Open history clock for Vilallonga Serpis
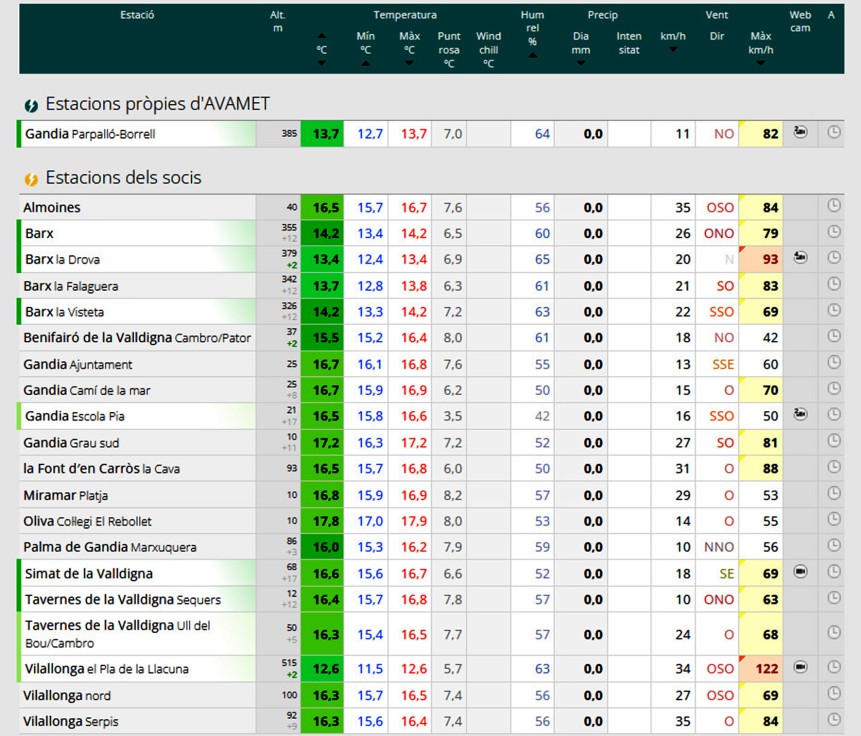Screen dimensions: 861x736 coord(834,719)
